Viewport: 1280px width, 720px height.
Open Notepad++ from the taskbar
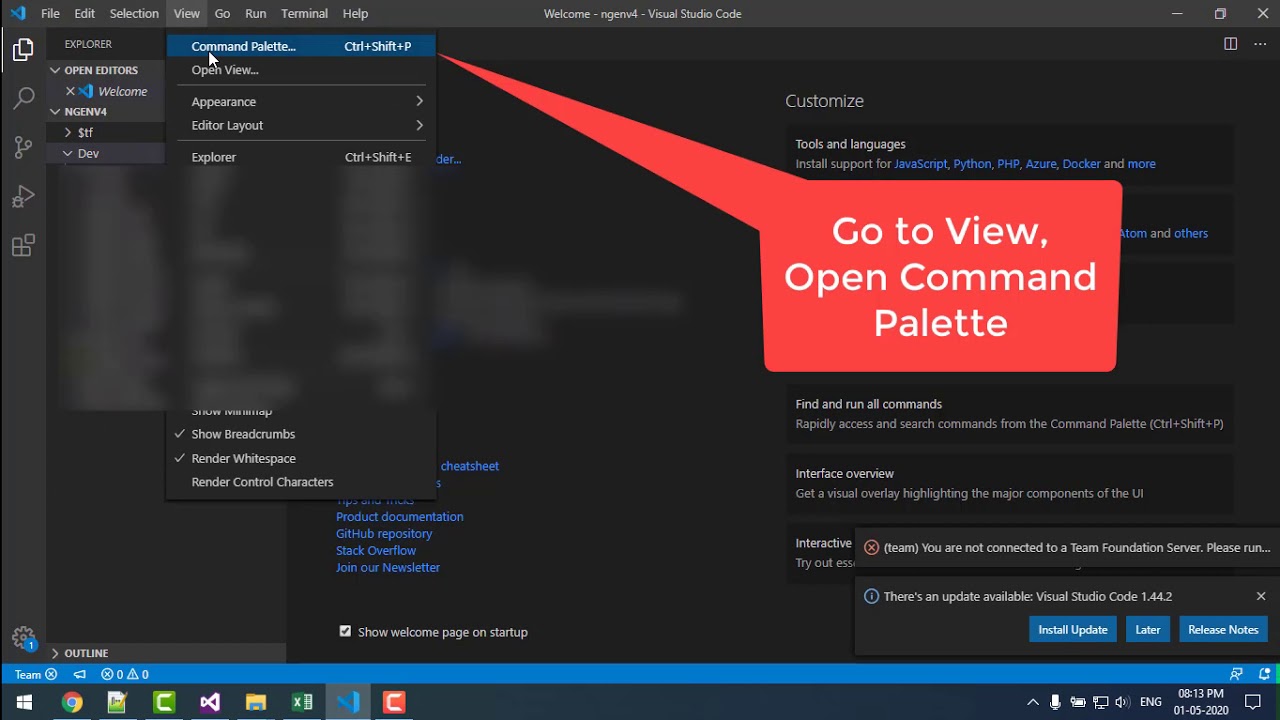pyautogui.click(x=117, y=702)
